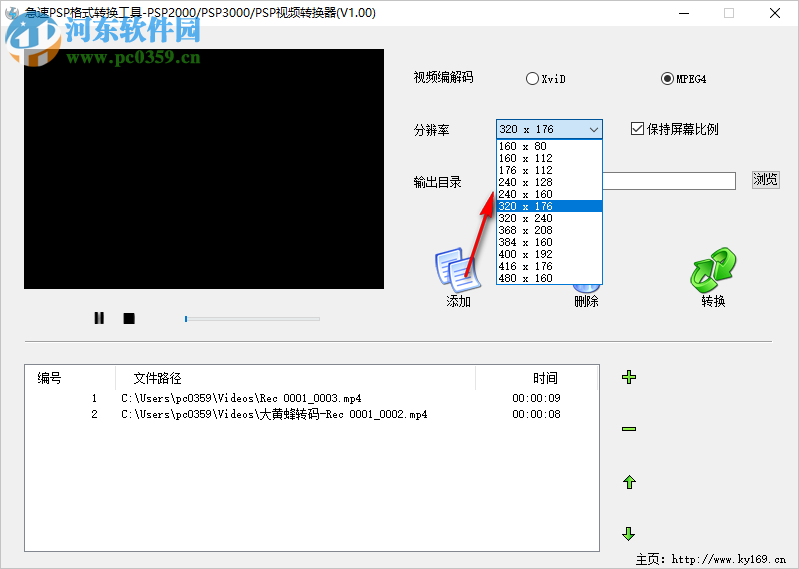Collapse the 分辨率 resolution dropdown
Screen dimensions: 799x569
click(x=593, y=129)
